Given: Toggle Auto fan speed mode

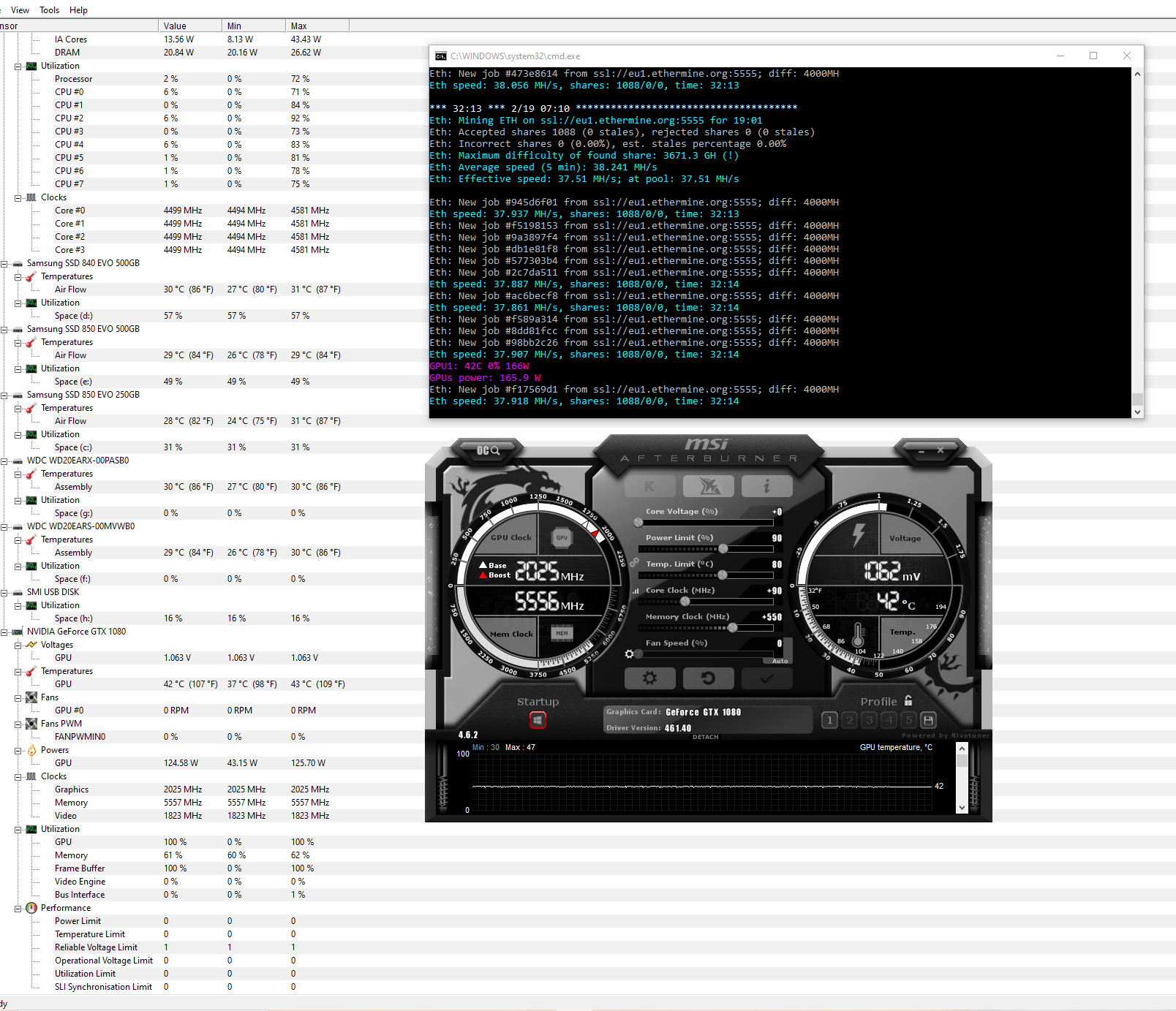Looking at the screenshot, I should click(780, 661).
